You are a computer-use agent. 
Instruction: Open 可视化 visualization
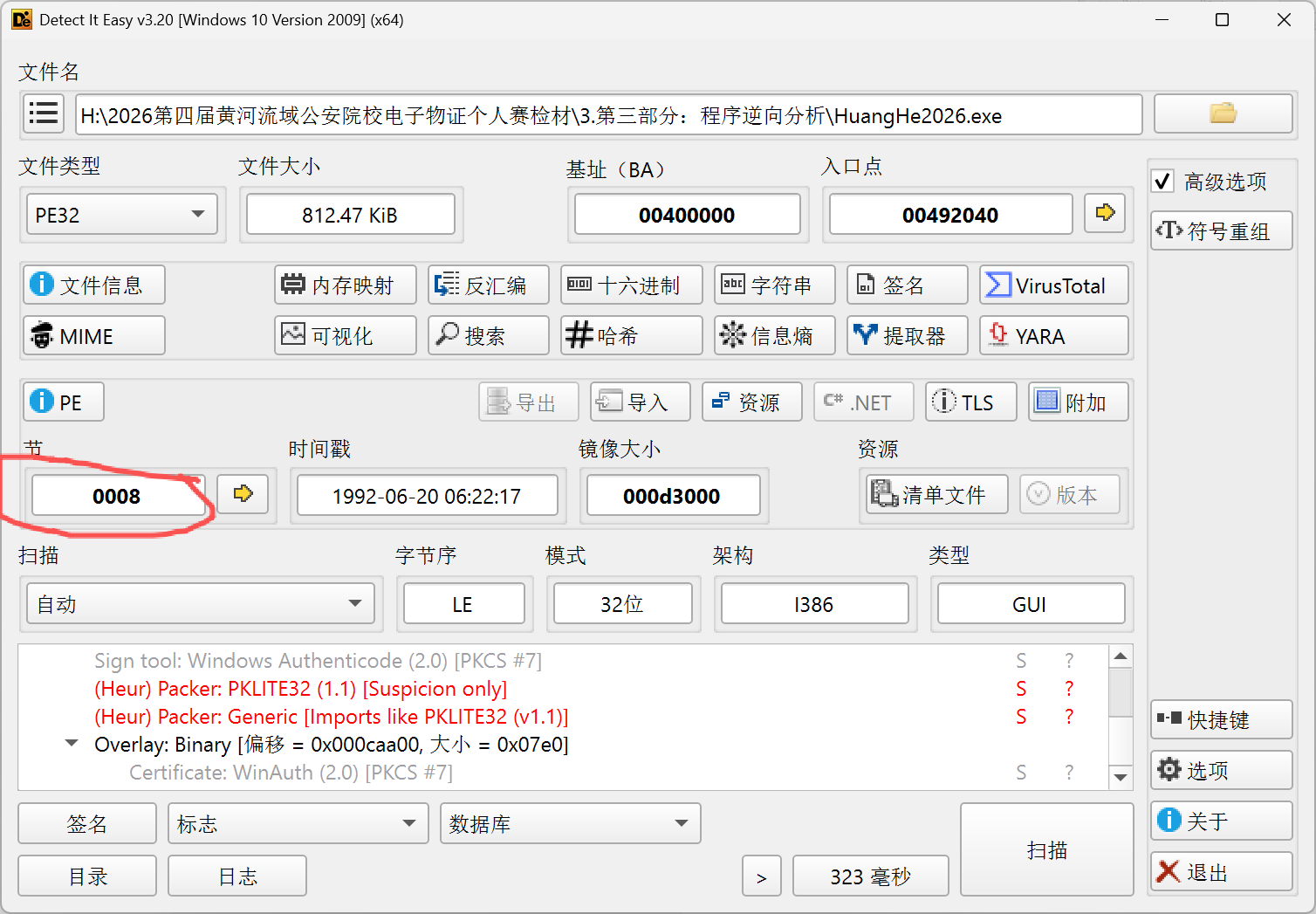point(346,335)
